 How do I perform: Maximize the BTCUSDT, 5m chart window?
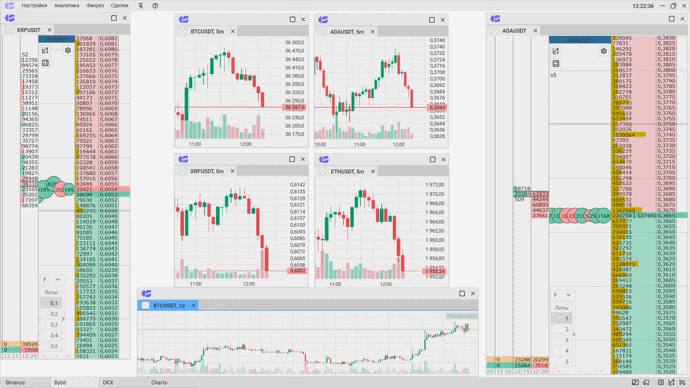point(292,19)
